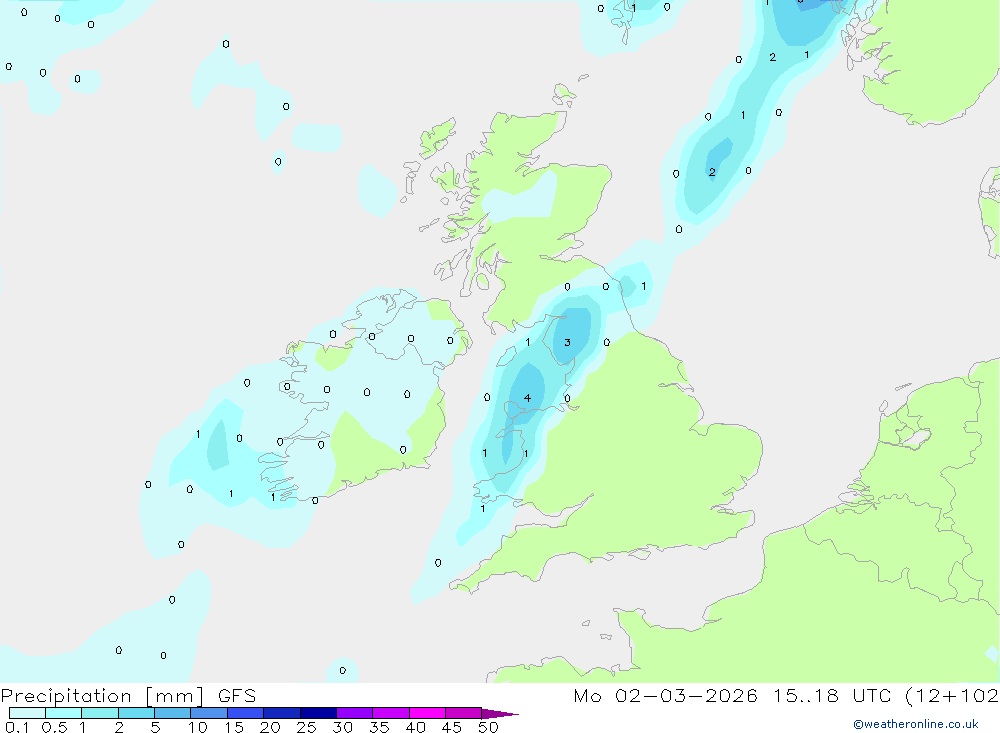Click the 0.1–0.5 mm palest cyan legend swatch
The height and width of the screenshot is (733, 1000).
point(27,713)
